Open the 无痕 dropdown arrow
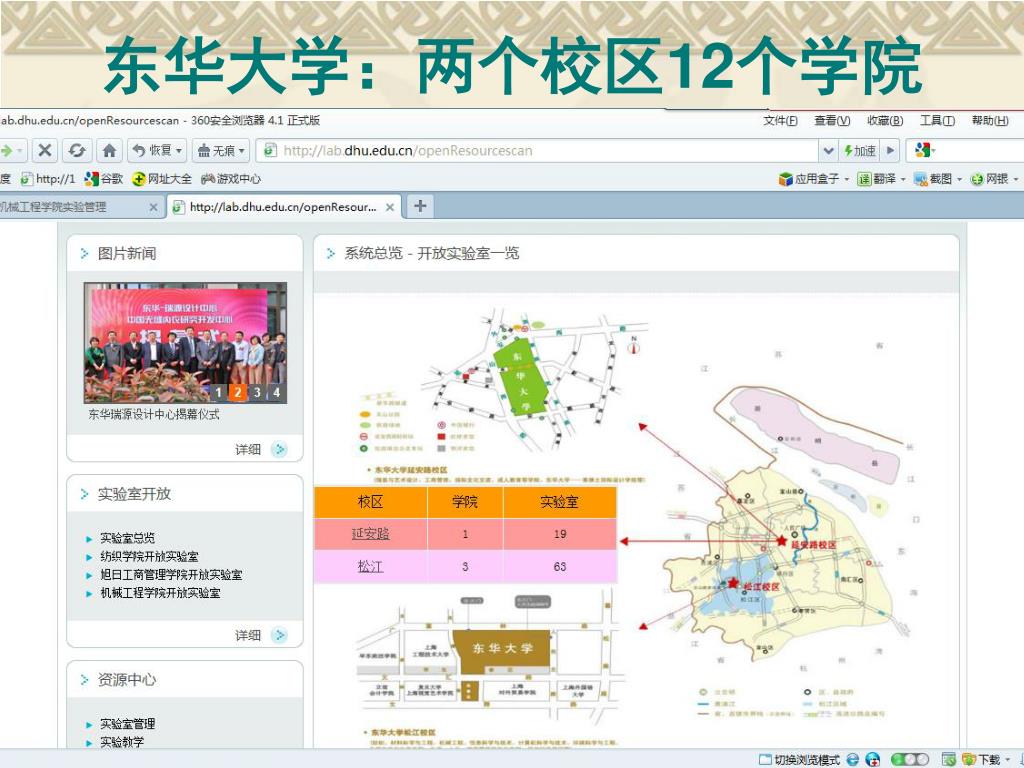The width and height of the screenshot is (1024, 768). (242, 151)
